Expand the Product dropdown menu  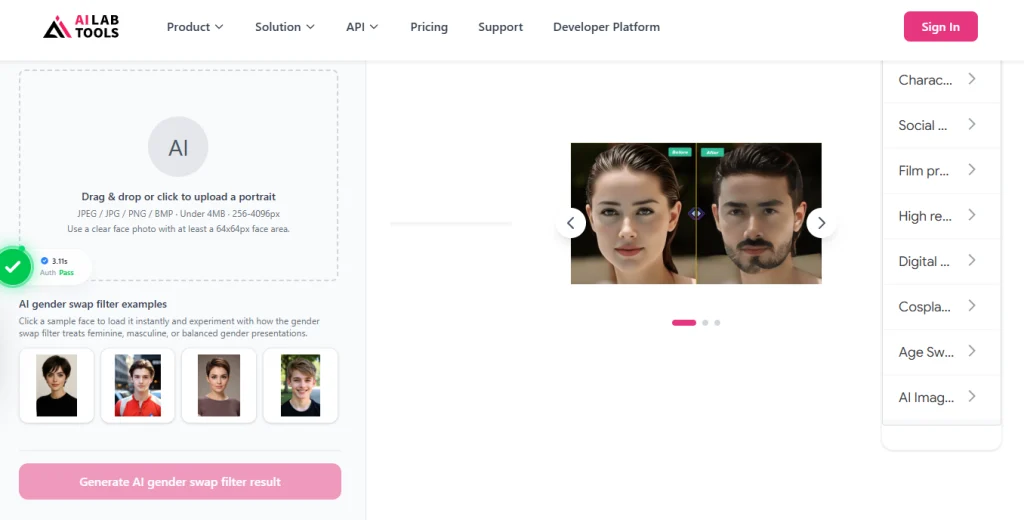point(195,27)
